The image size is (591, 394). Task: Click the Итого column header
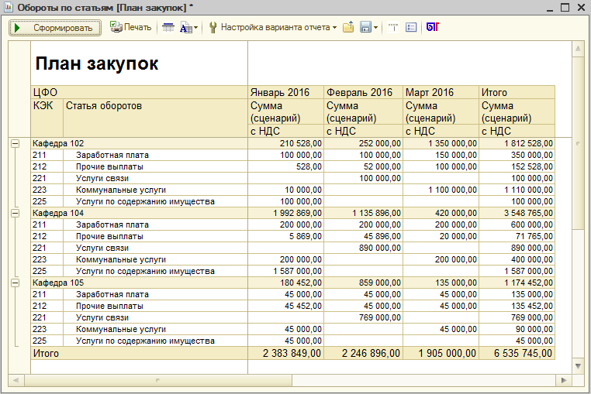(x=517, y=92)
